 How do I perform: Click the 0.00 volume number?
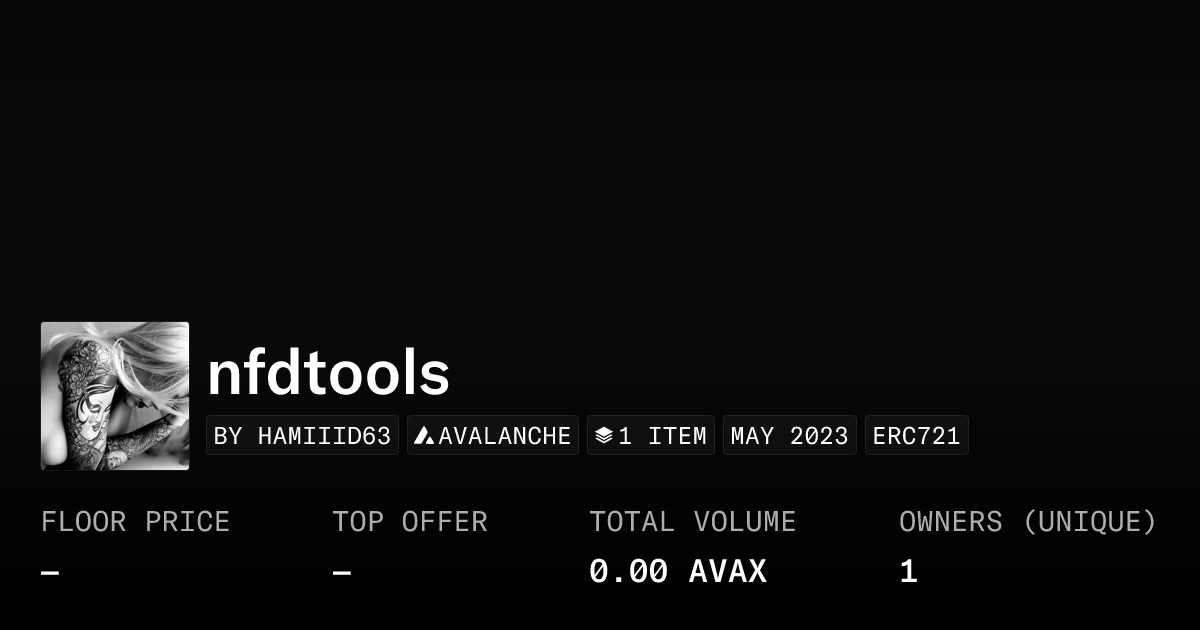click(x=628, y=572)
